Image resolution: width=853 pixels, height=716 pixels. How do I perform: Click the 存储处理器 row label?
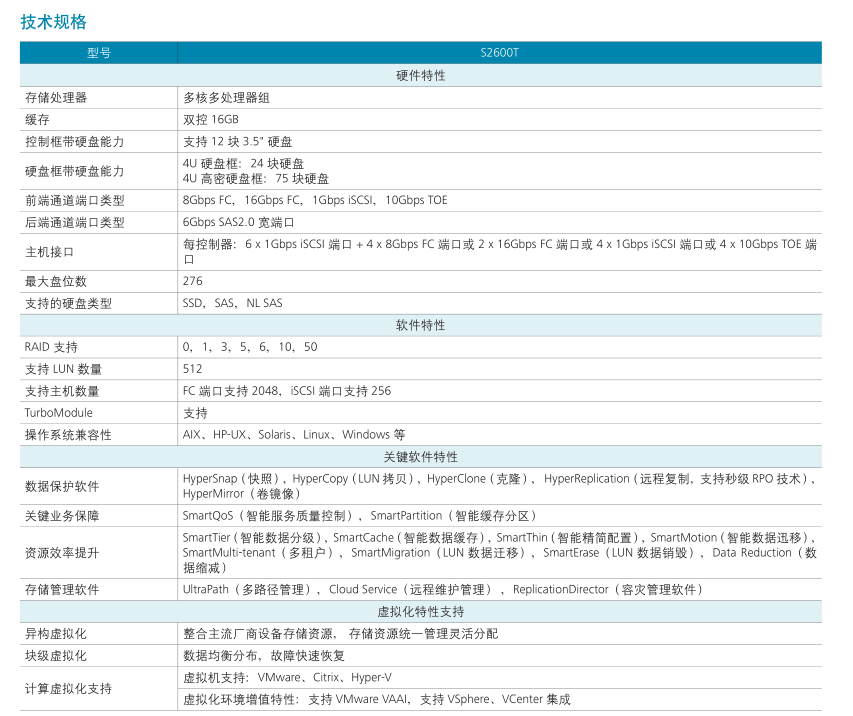click(x=56, y=97)
